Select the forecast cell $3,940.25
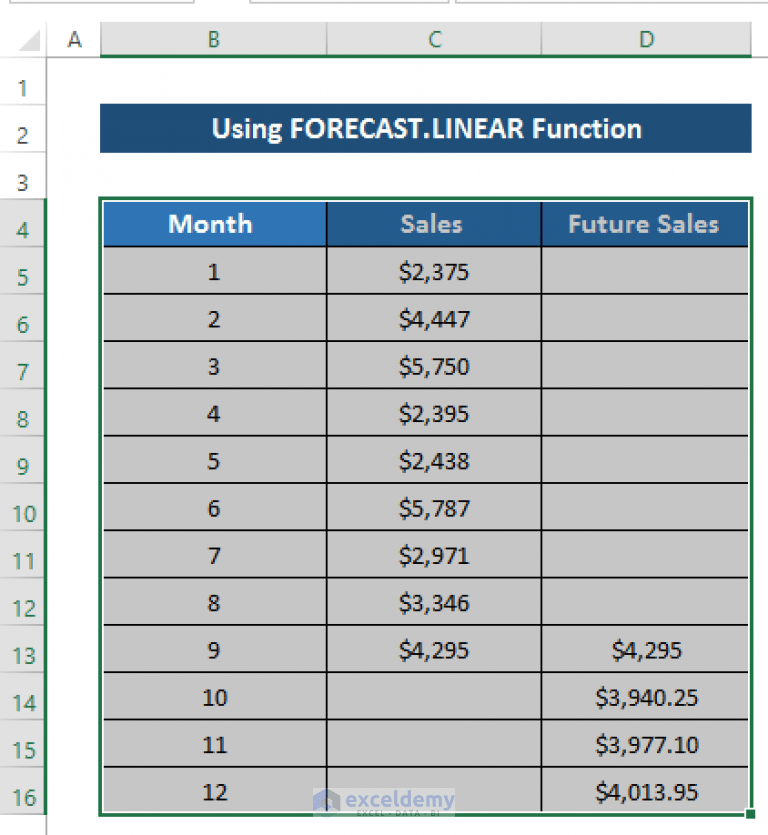768x835 pixels. coord(644,697)
